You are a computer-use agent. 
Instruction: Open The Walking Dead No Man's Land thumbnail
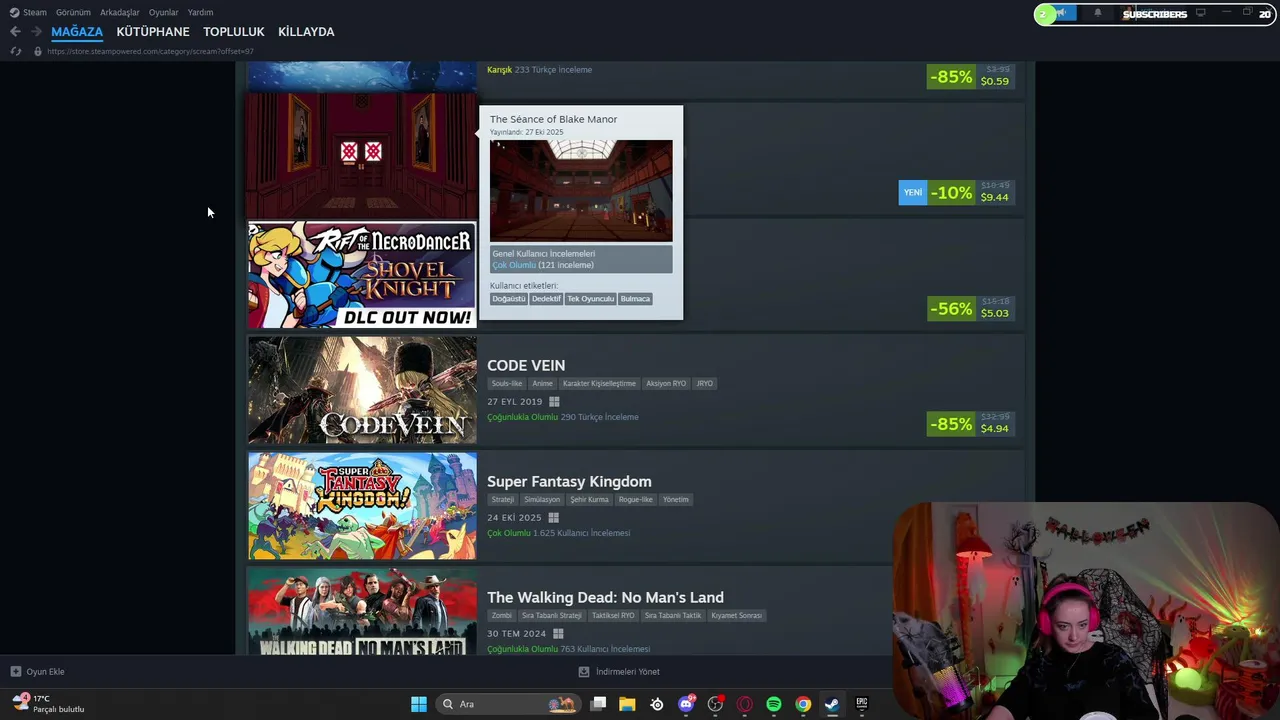pos(362,612)
